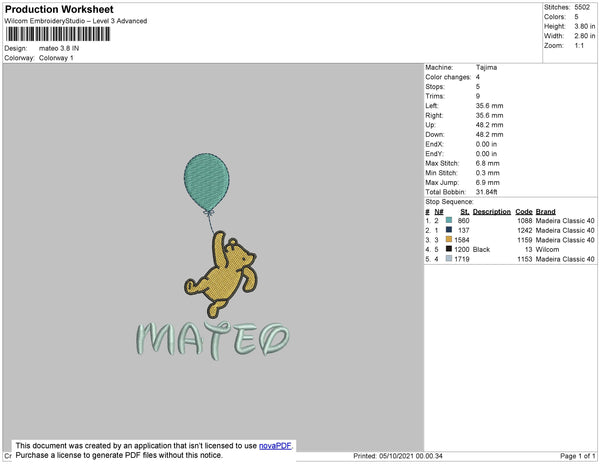Click the Min Stitch value 0.3 mm

click(x=488, y=173)
